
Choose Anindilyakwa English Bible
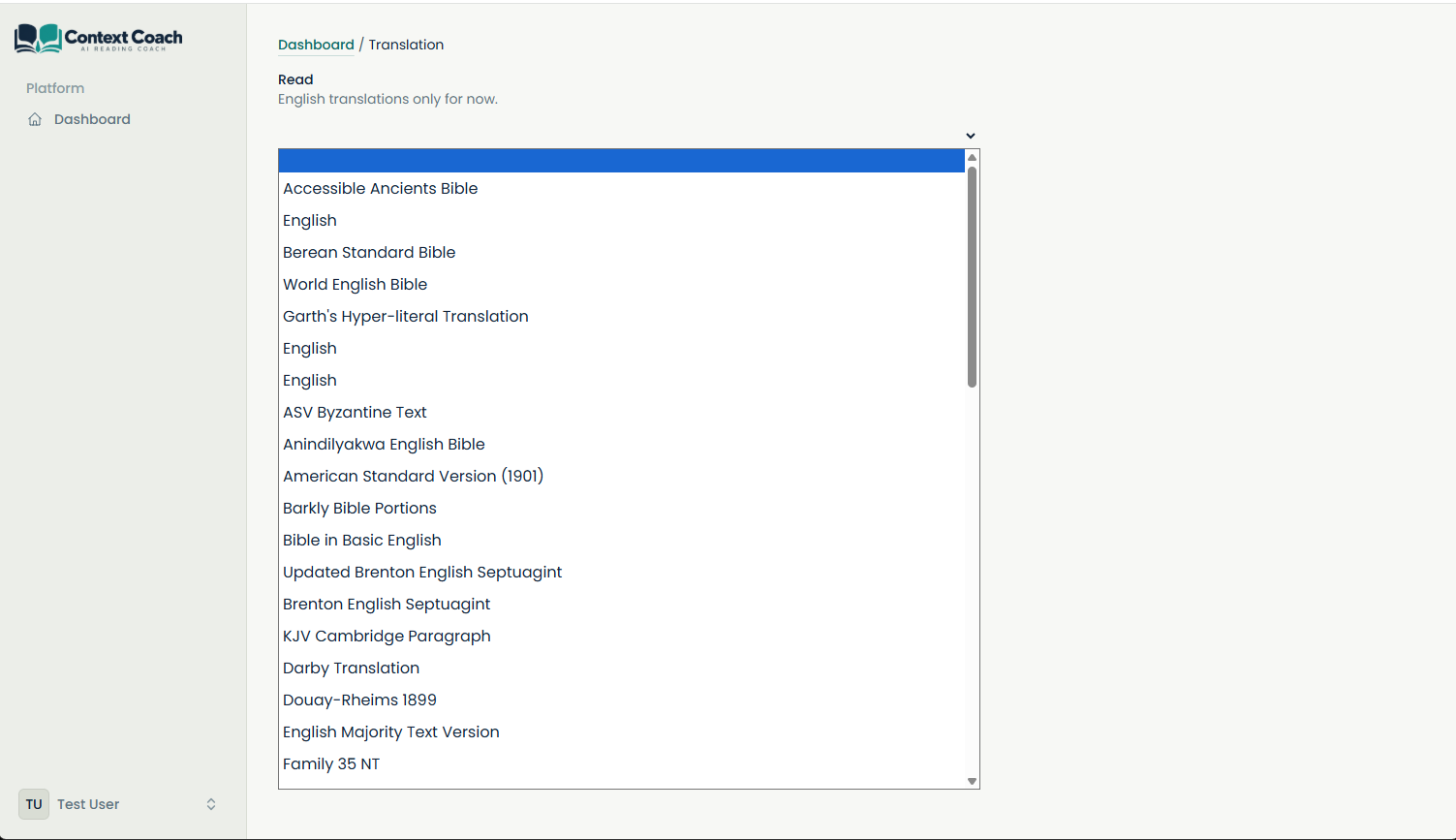pyautogui.click(x=621, y=445)
